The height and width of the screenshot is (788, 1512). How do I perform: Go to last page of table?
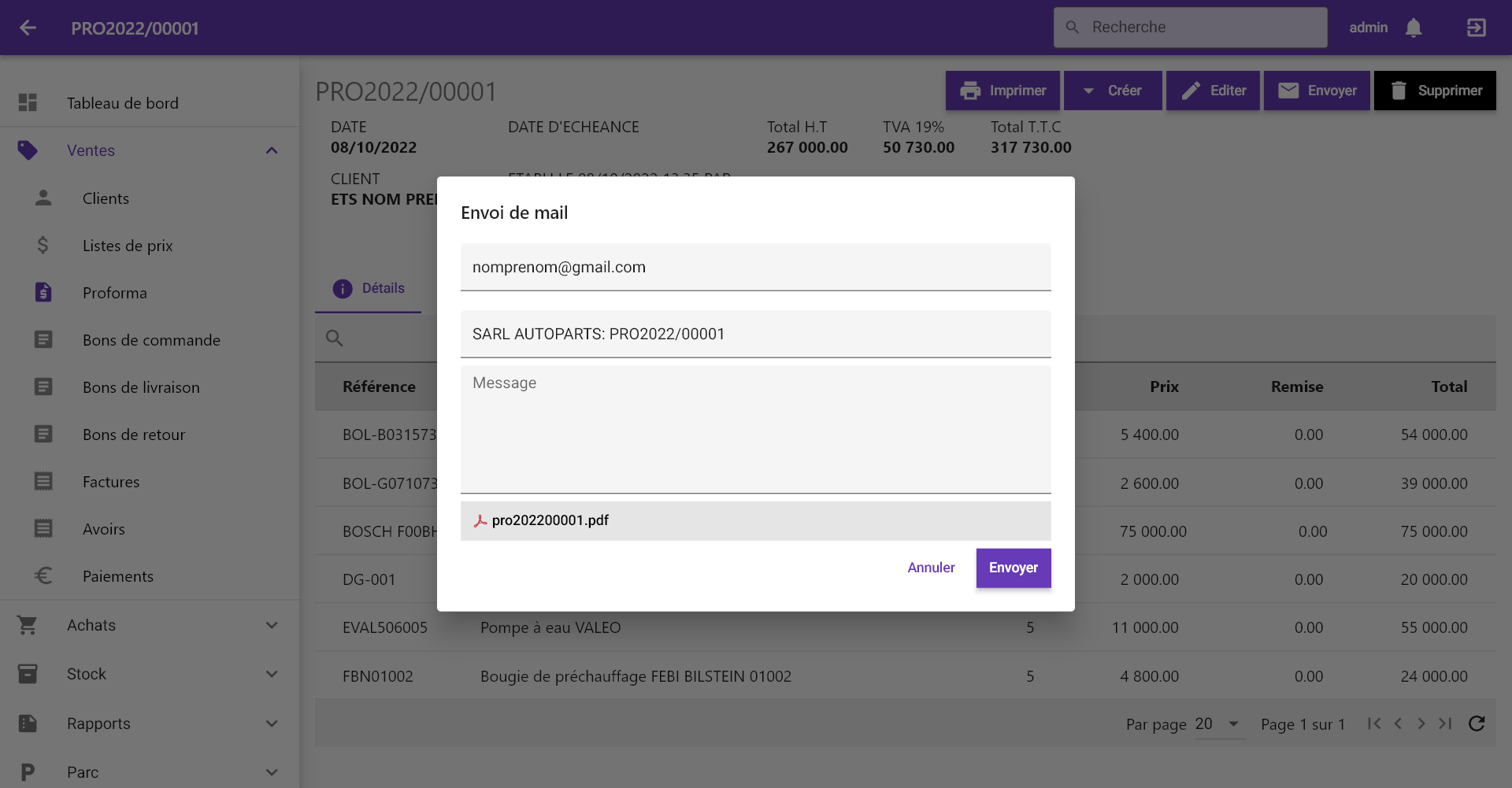(x=1445, y=723)
